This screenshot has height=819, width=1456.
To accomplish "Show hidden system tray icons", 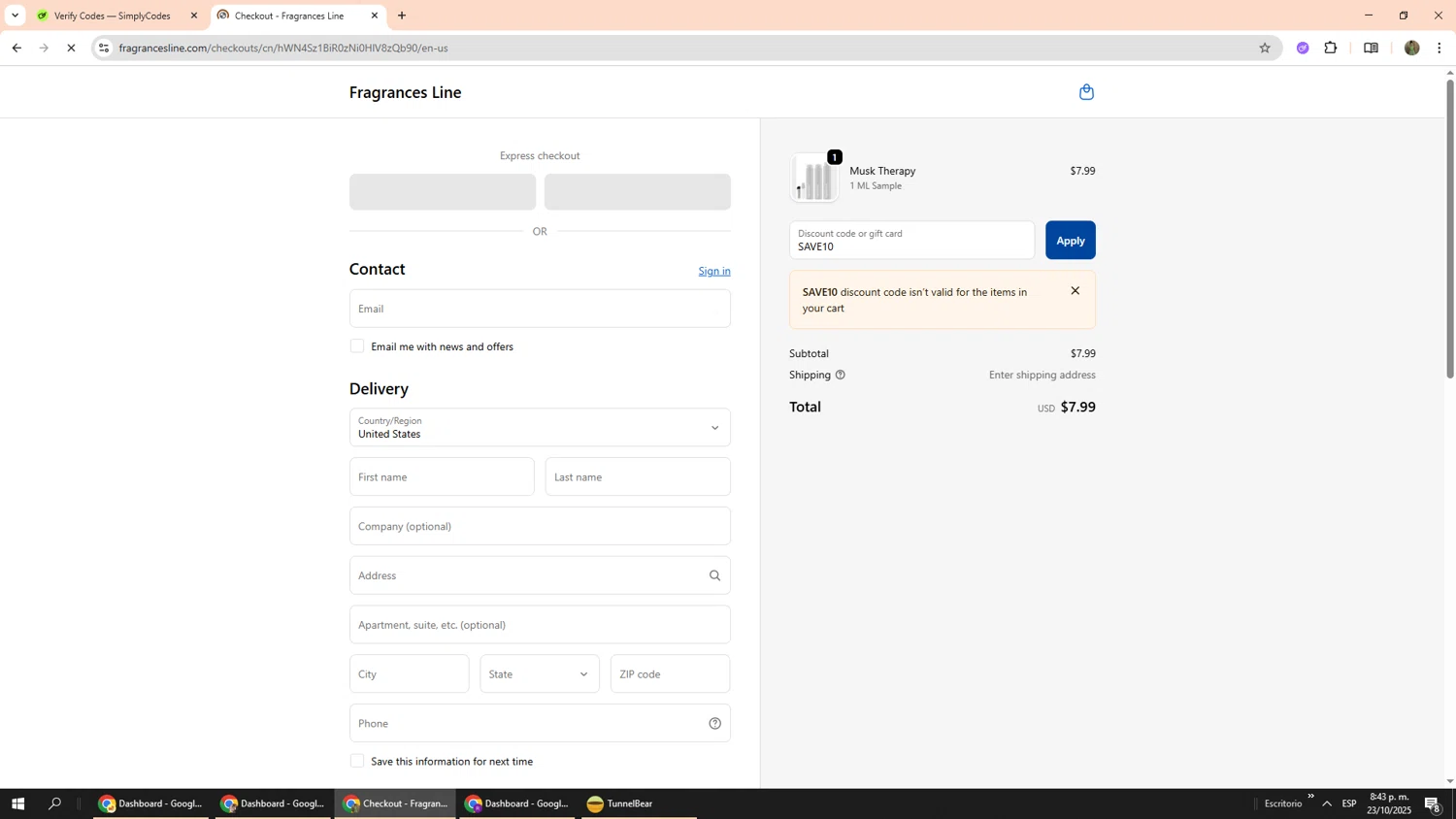I will (1327, 803).
